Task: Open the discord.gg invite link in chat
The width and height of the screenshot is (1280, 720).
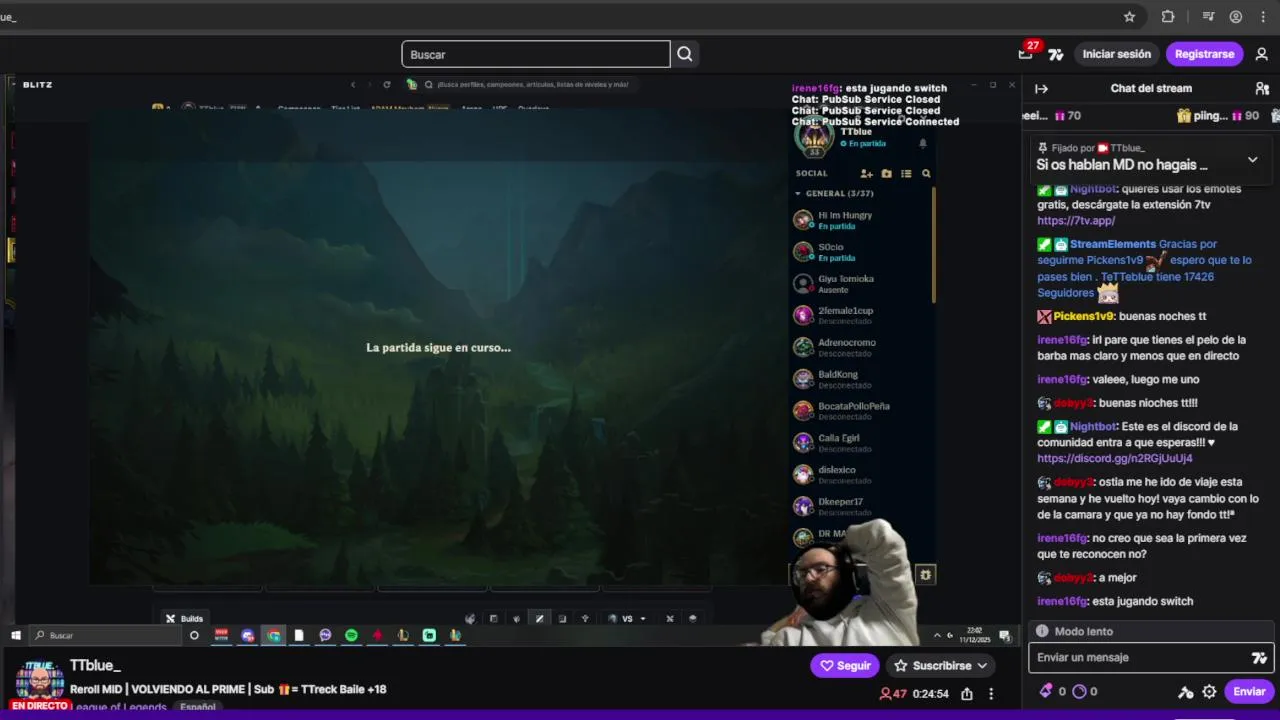Action: tap(1115, 459)
